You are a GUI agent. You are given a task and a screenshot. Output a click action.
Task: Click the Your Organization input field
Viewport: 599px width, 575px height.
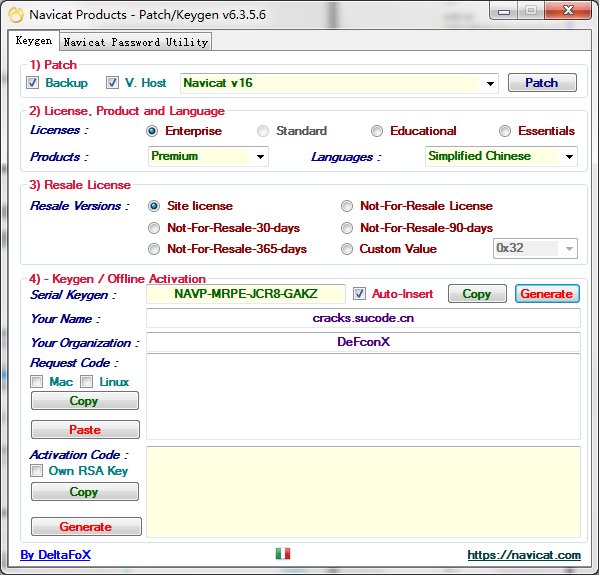363,342
